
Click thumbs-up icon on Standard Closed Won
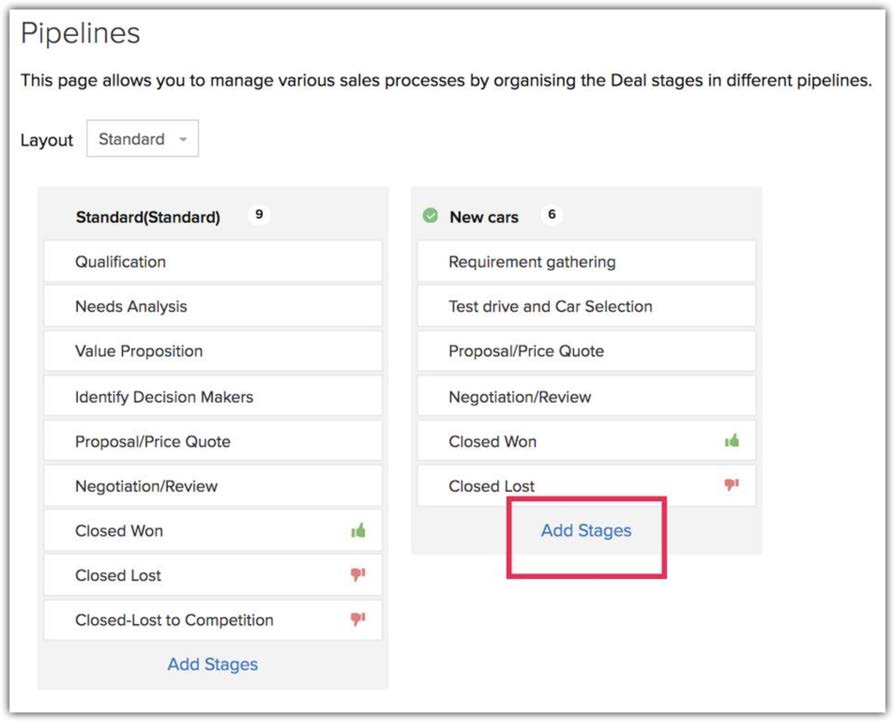click(358, 531)
